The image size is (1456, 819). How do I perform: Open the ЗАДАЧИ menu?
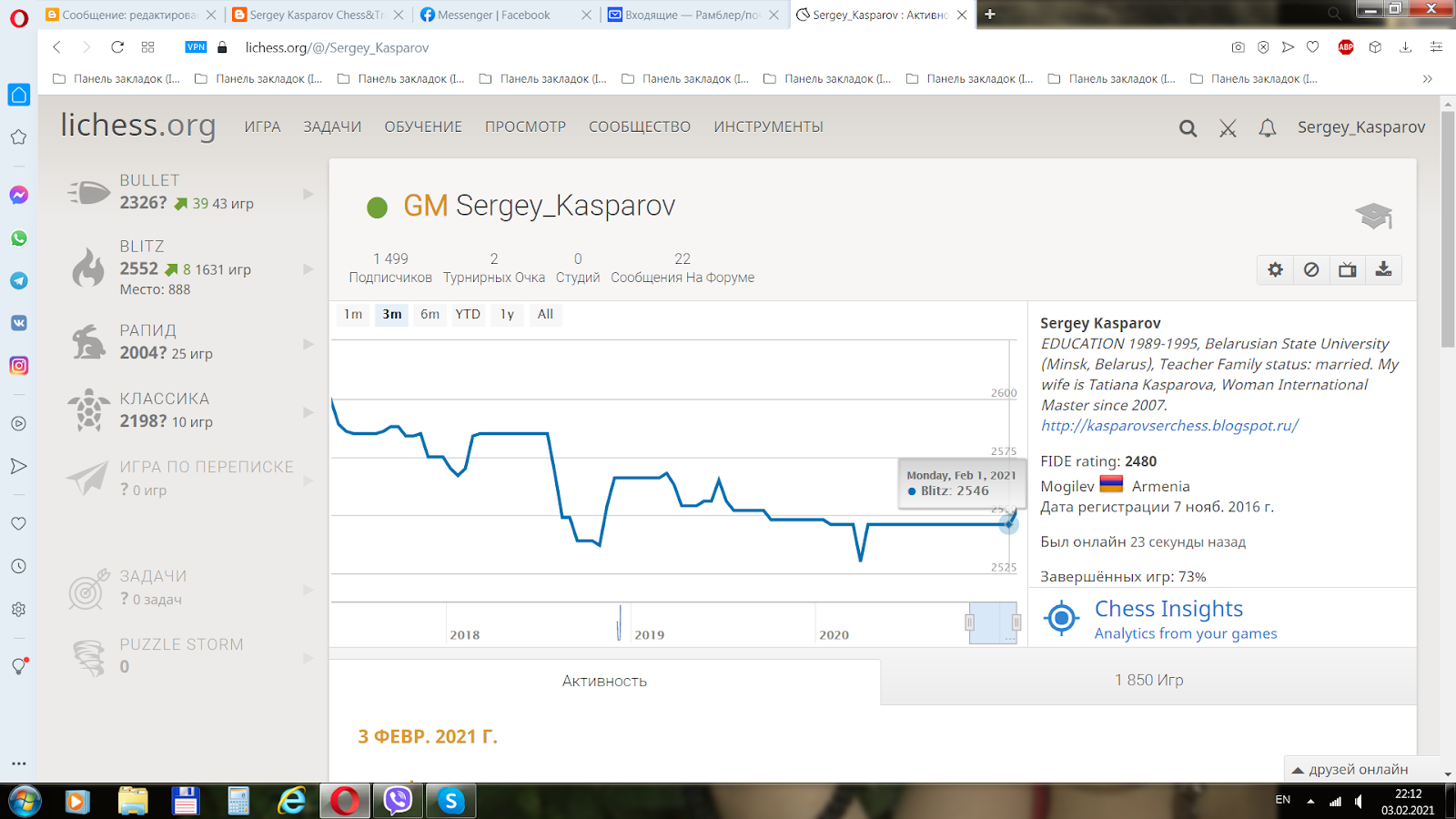point(332,126)
